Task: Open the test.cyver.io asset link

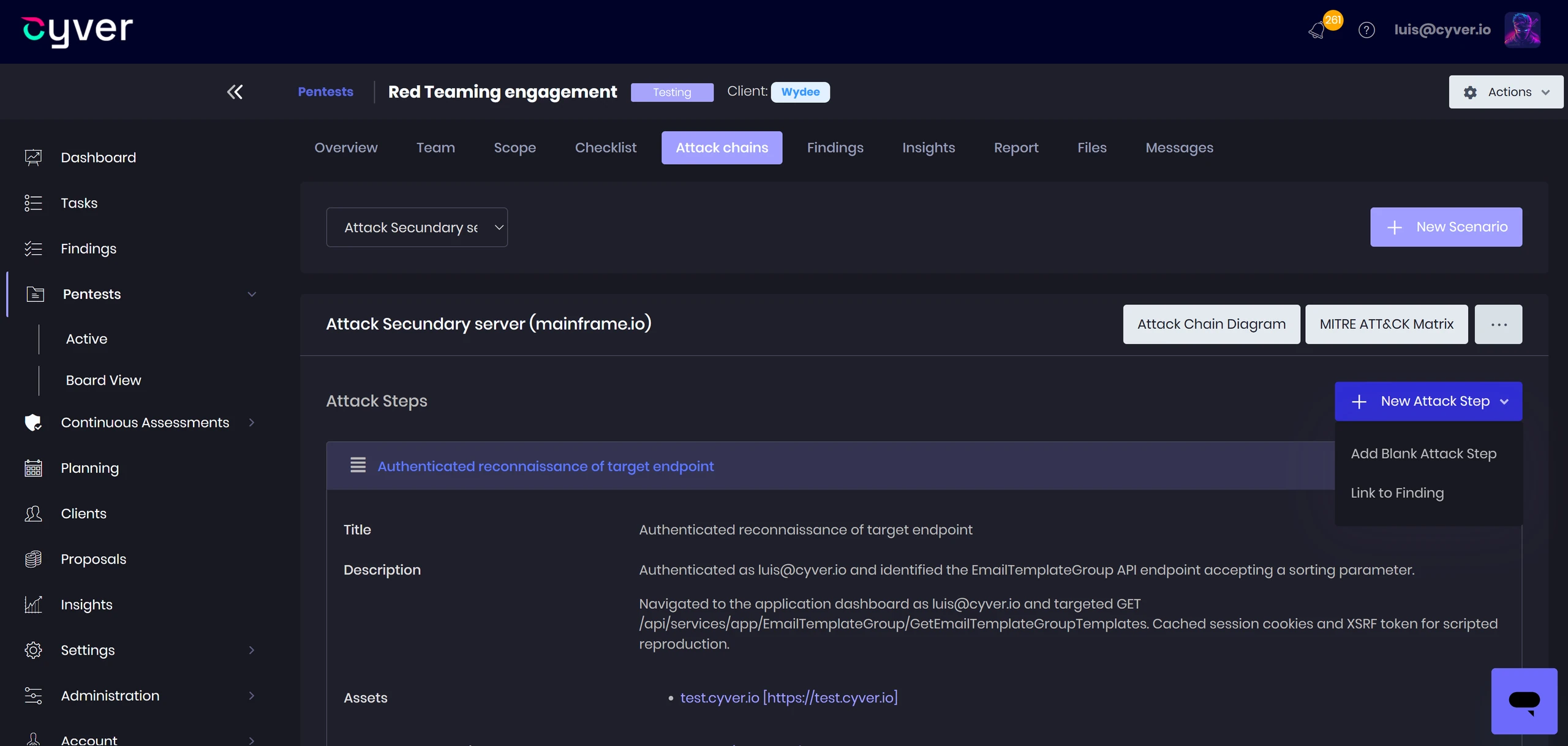Action: [789, 698]
